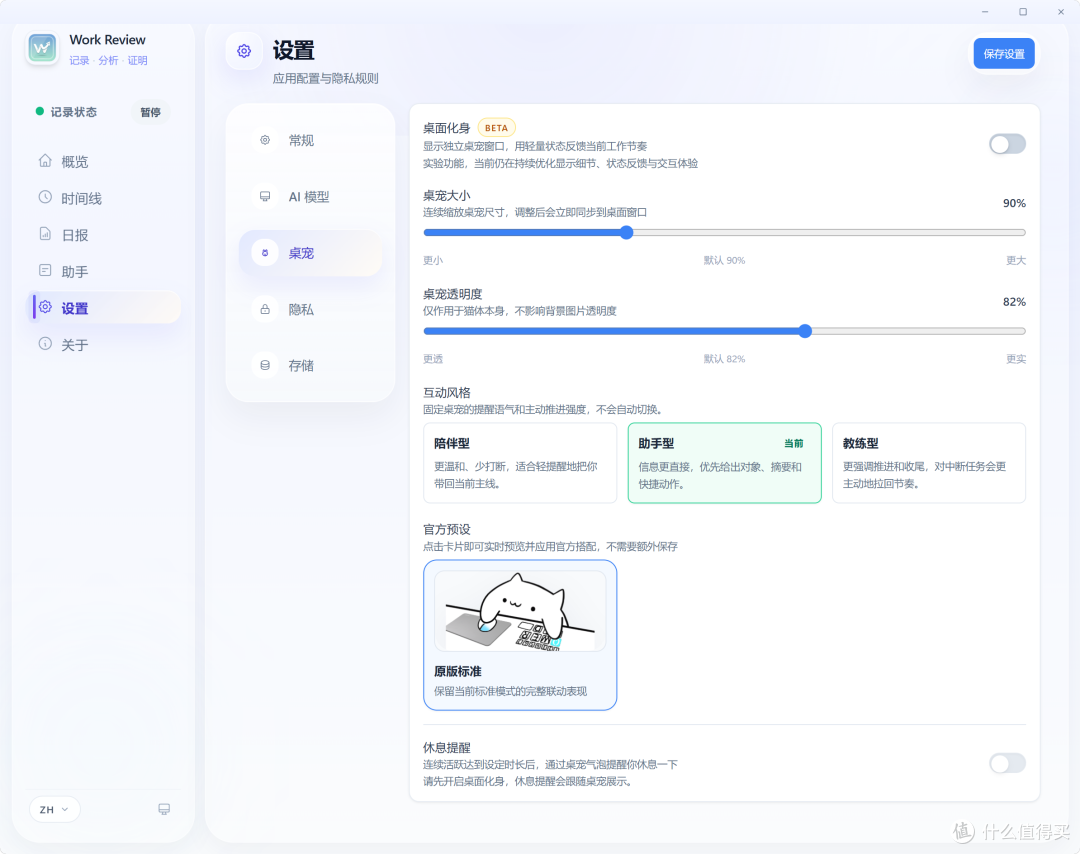Image resolution: width=1080 pixels, height=854 pixels.
Task: Open the 概览 overview page
Action: pos(103,162)
